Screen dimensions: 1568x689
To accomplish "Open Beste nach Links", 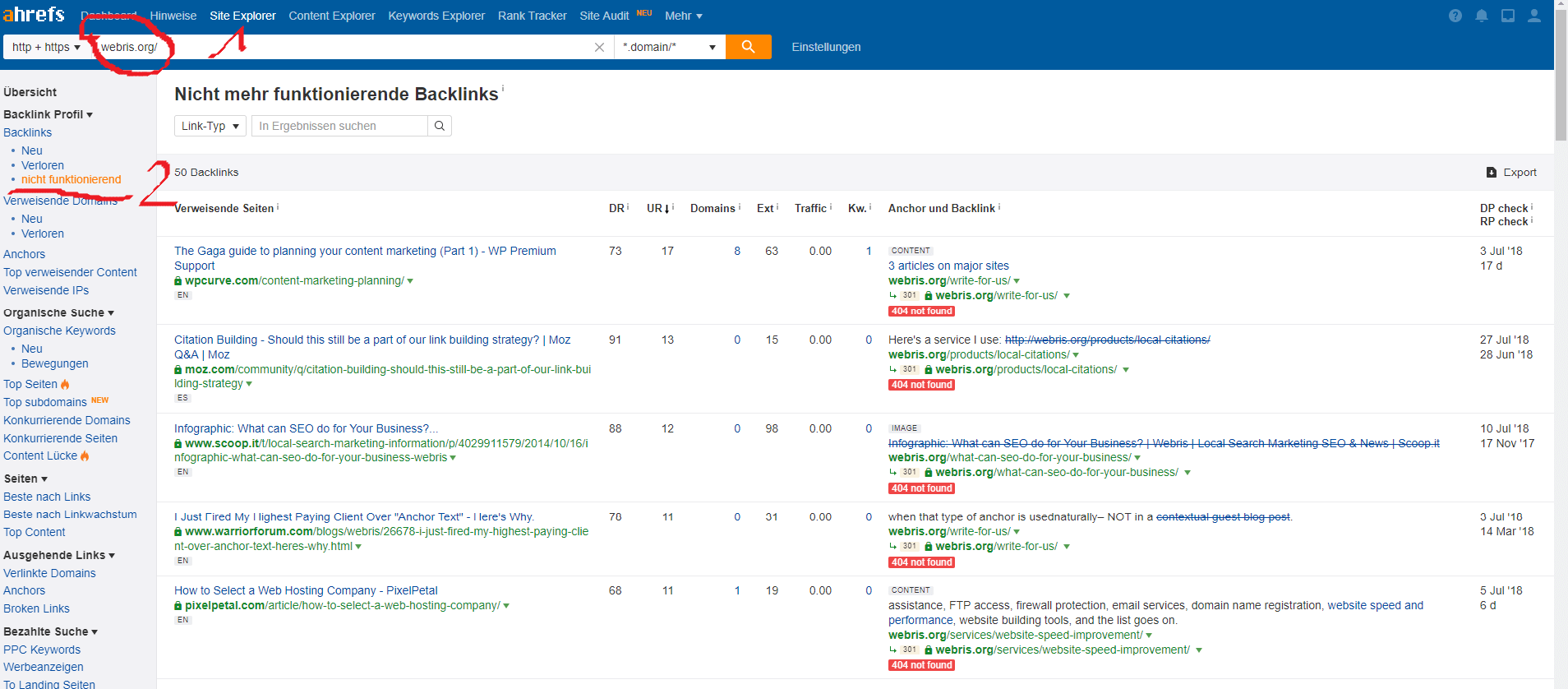I will click(47, 497).
